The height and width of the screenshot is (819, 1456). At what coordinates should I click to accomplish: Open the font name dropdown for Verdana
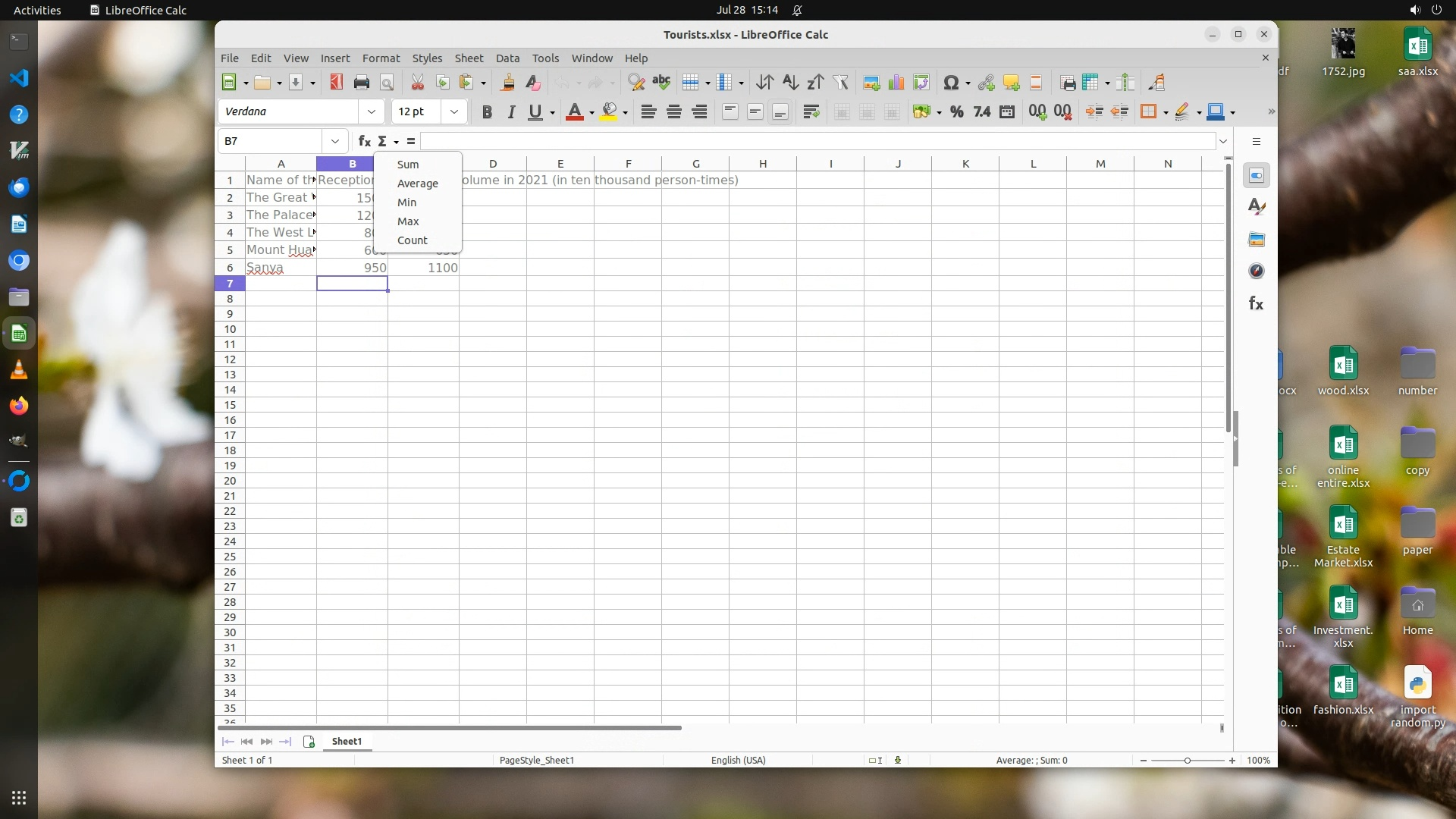[371, 111]
